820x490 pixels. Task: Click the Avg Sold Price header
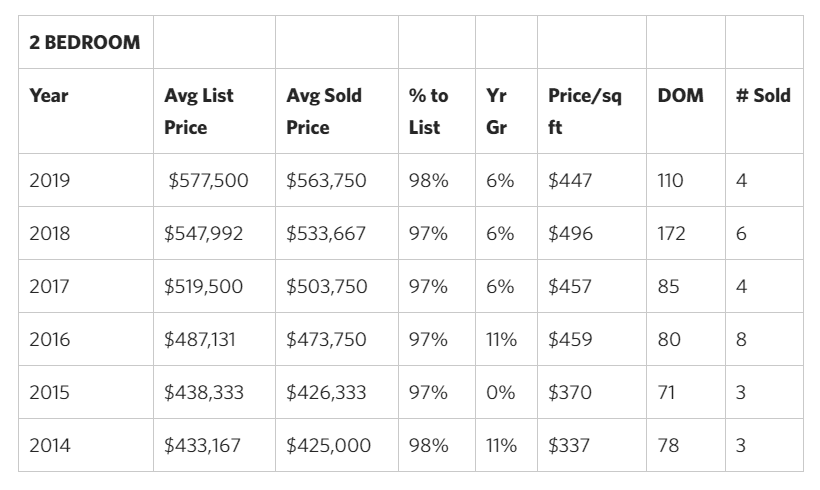click(324, 112)
